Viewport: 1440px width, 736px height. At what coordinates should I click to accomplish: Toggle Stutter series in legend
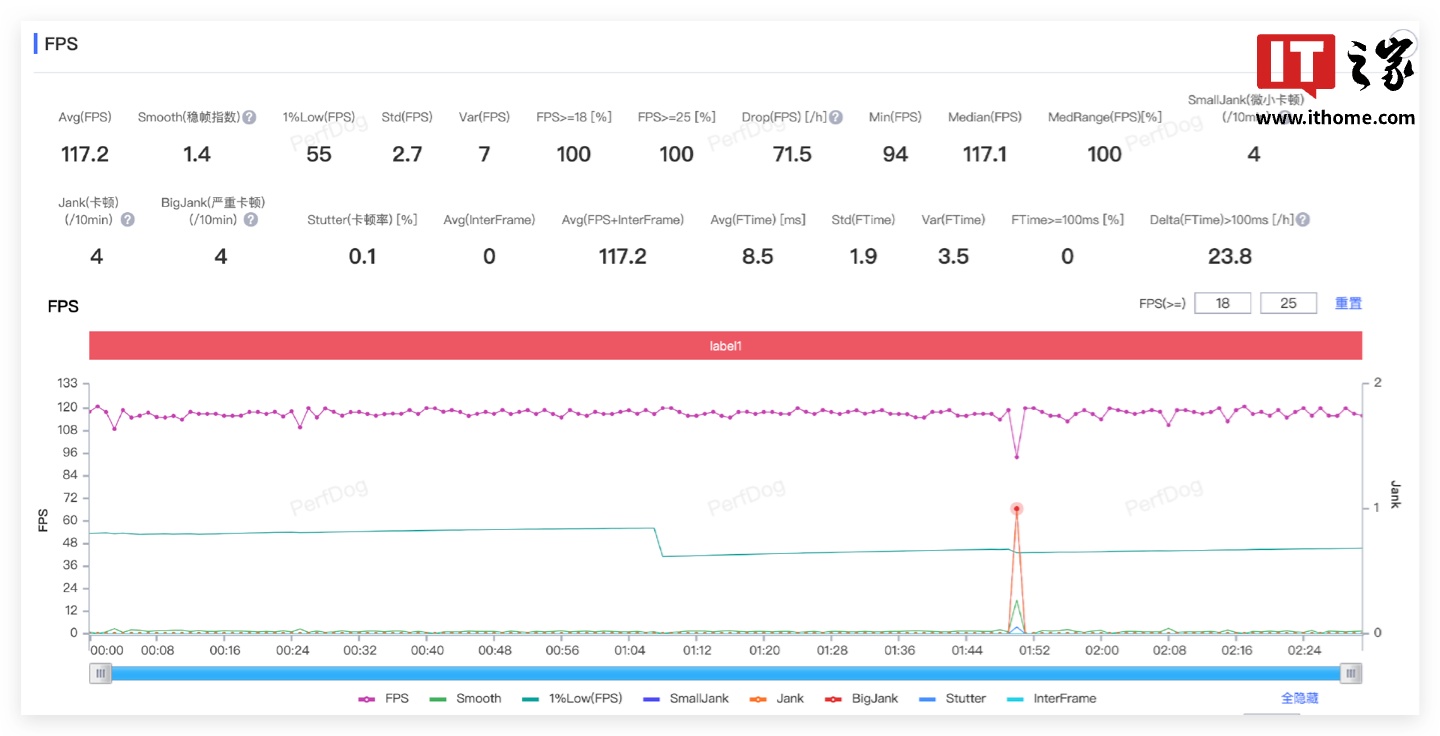[953, 698]
